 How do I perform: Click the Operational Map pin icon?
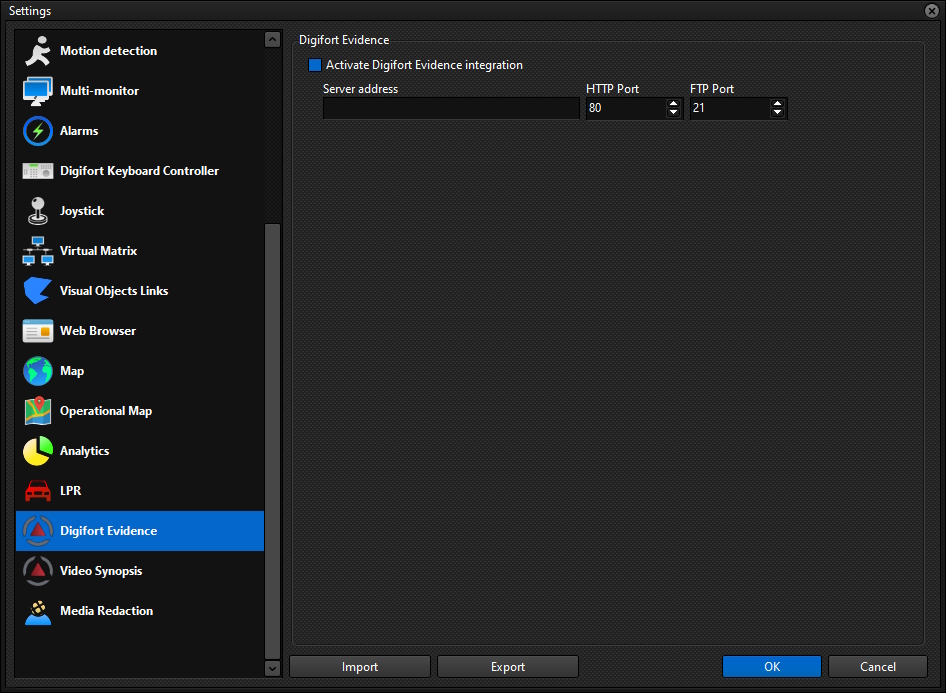38,411
